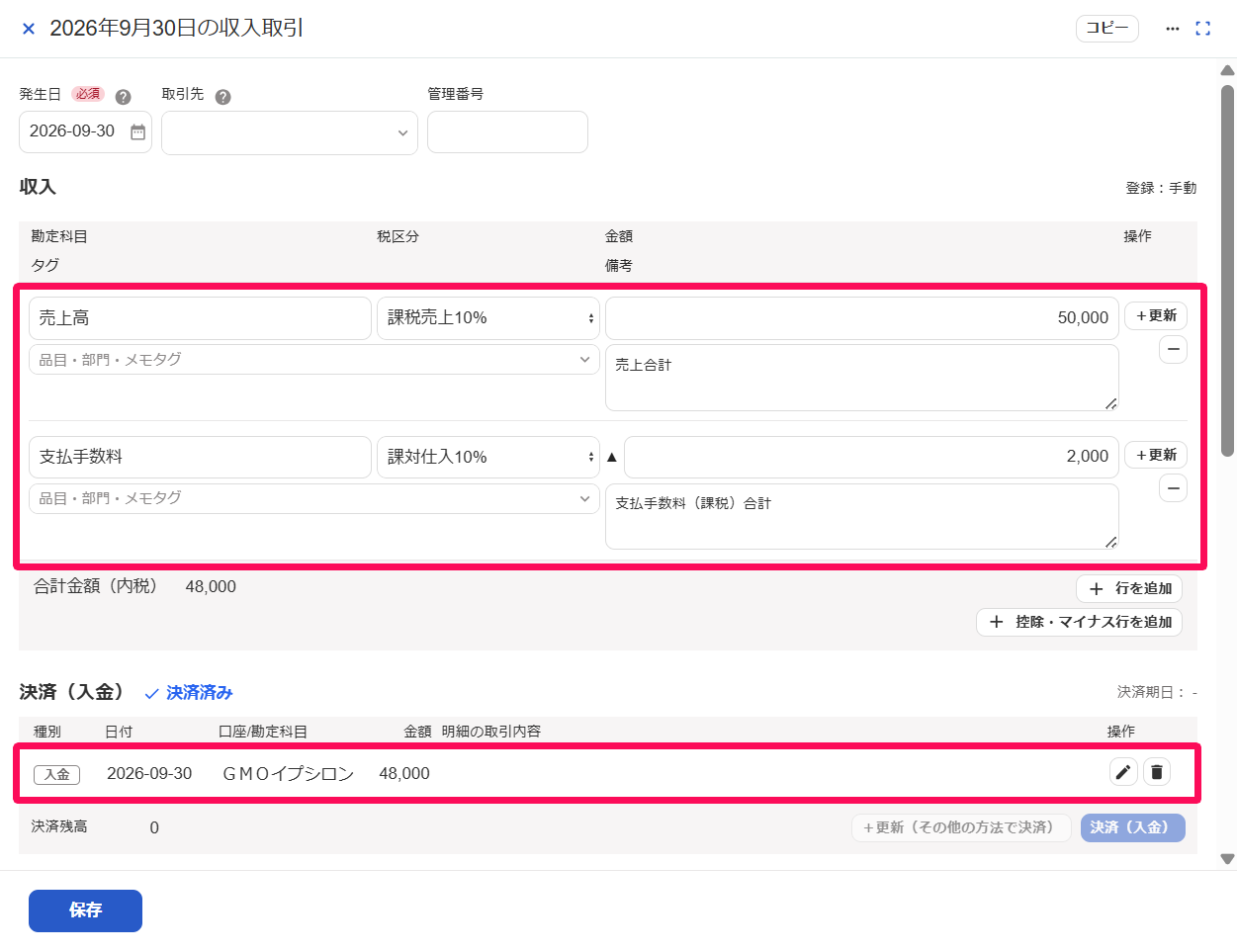Click the amount field showing 2,000
Image resolution: width=1237 pixels, height=952 pixels.
(x=871, y=457)
